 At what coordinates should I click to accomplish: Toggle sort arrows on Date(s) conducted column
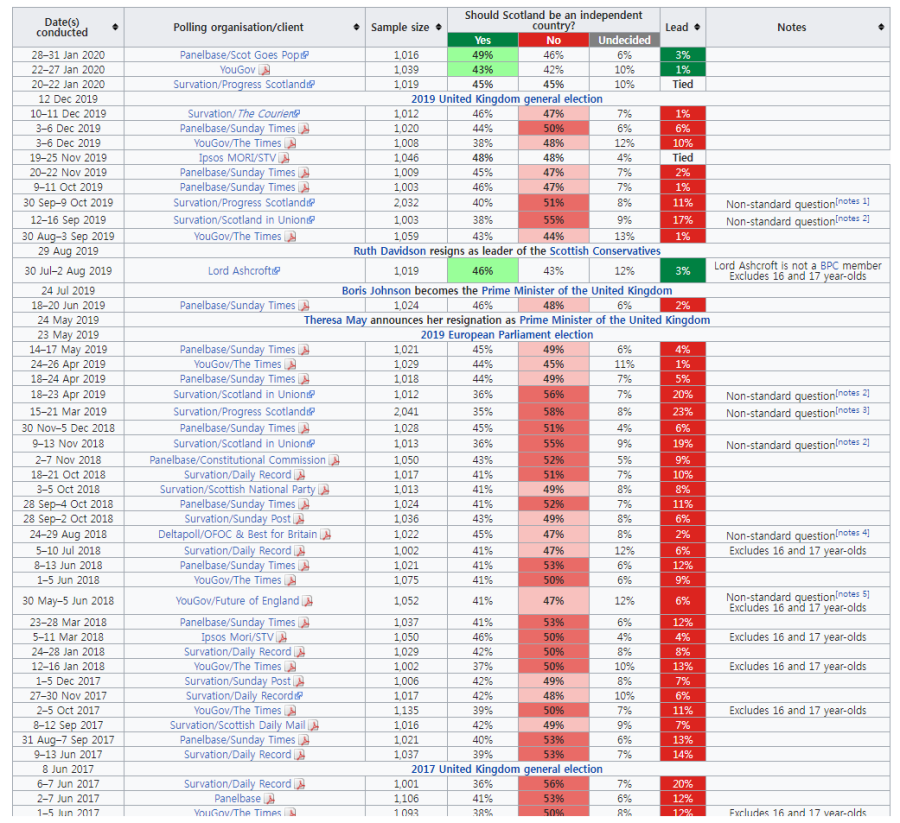[116, 27]
